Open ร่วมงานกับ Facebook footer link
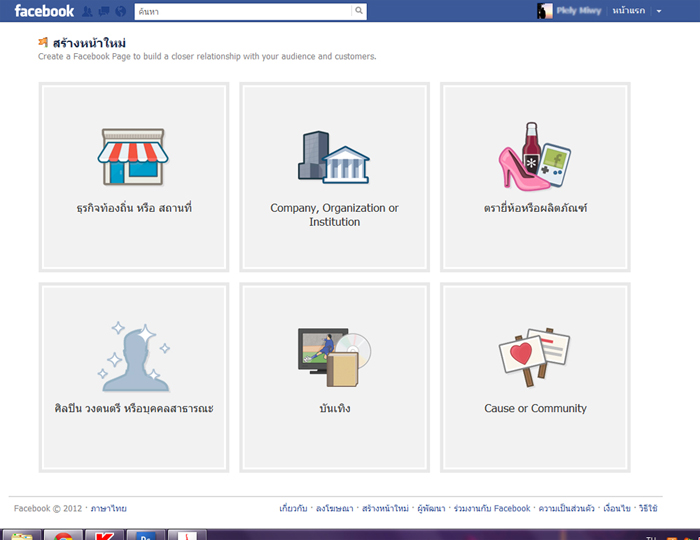Screen dimensions: 700x540 pyautogui.click(x=492, y=508)
